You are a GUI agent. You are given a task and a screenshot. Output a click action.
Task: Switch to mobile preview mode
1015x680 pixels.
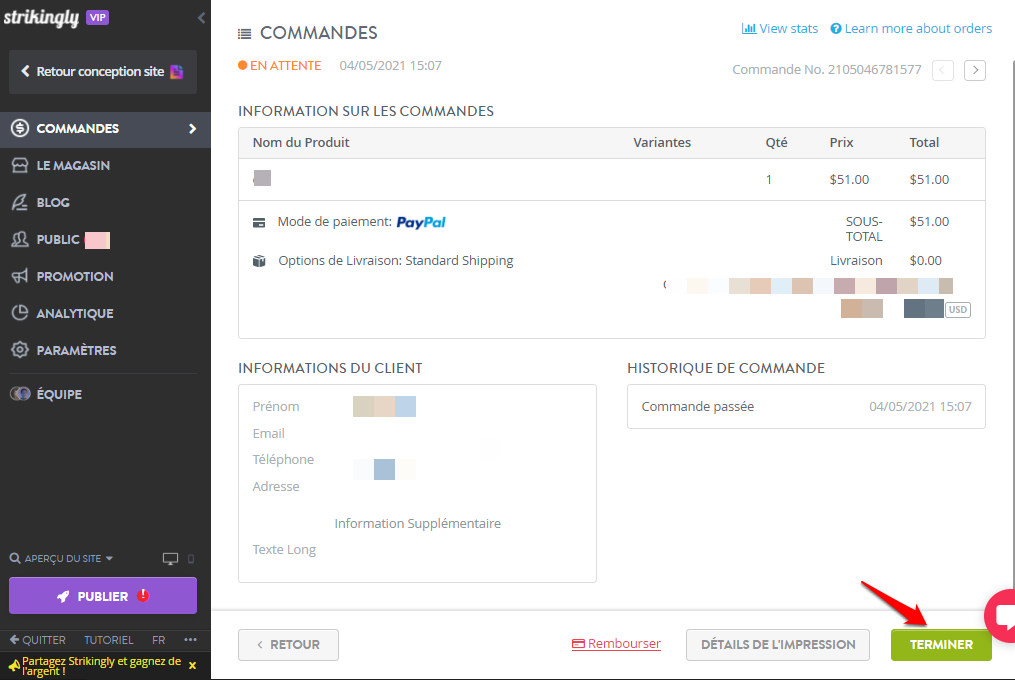coord(190,558)
